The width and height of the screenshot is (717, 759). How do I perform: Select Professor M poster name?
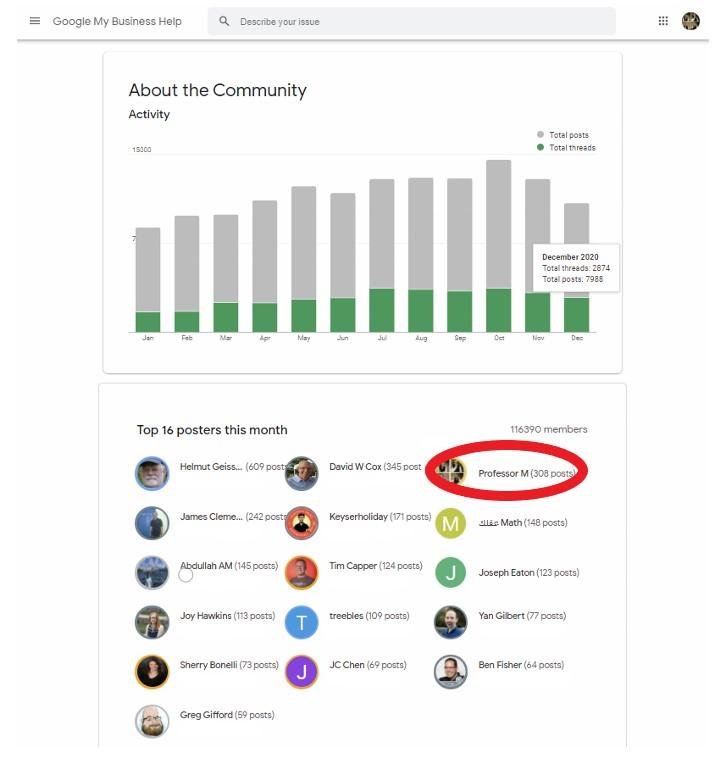(x=503, y=473)
